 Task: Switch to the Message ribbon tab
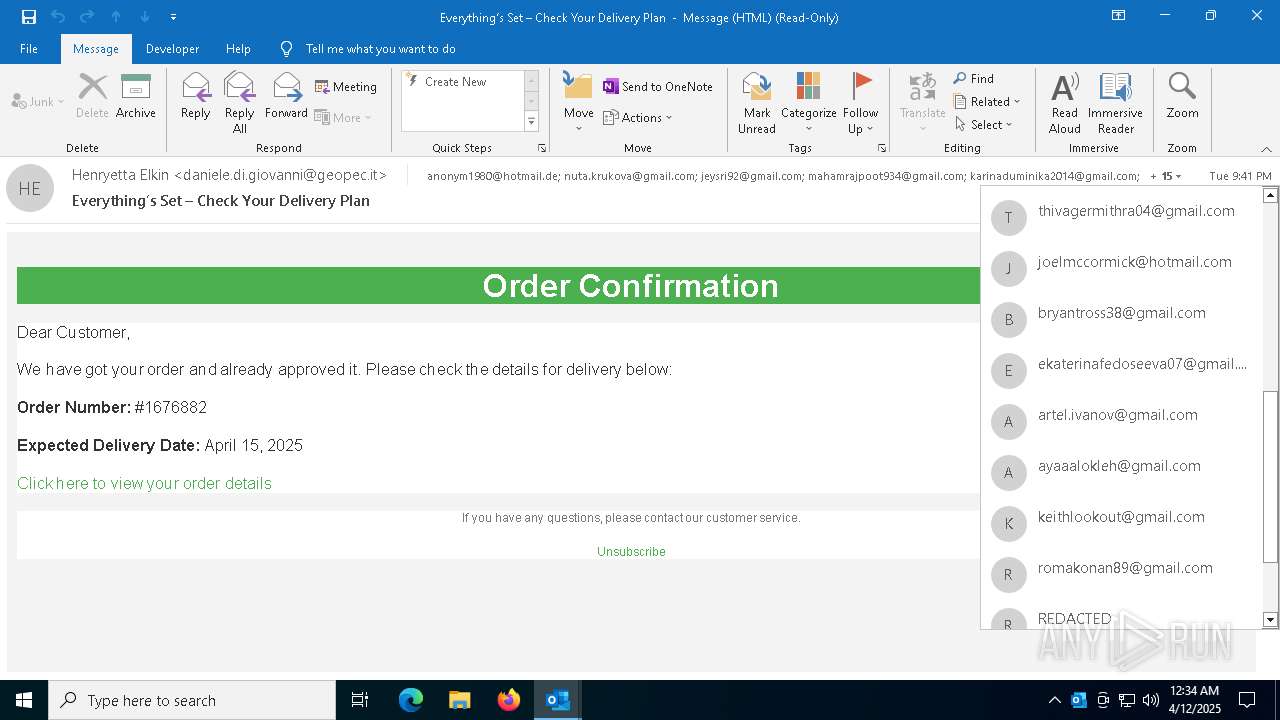[96, 48]
